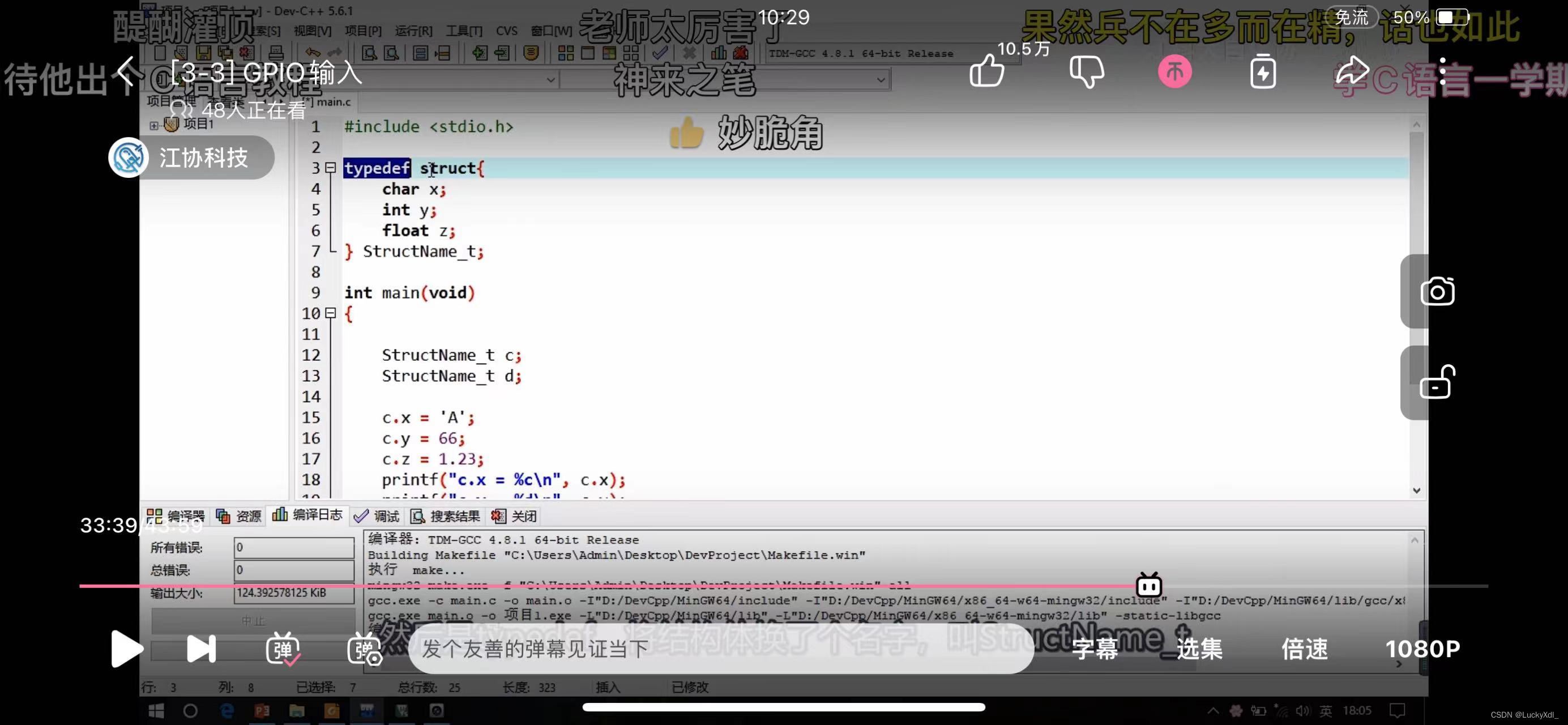Screen dimensions: 1568x725
Task: Open PowerPoint from the taskbar
Action: coord(262,711)
